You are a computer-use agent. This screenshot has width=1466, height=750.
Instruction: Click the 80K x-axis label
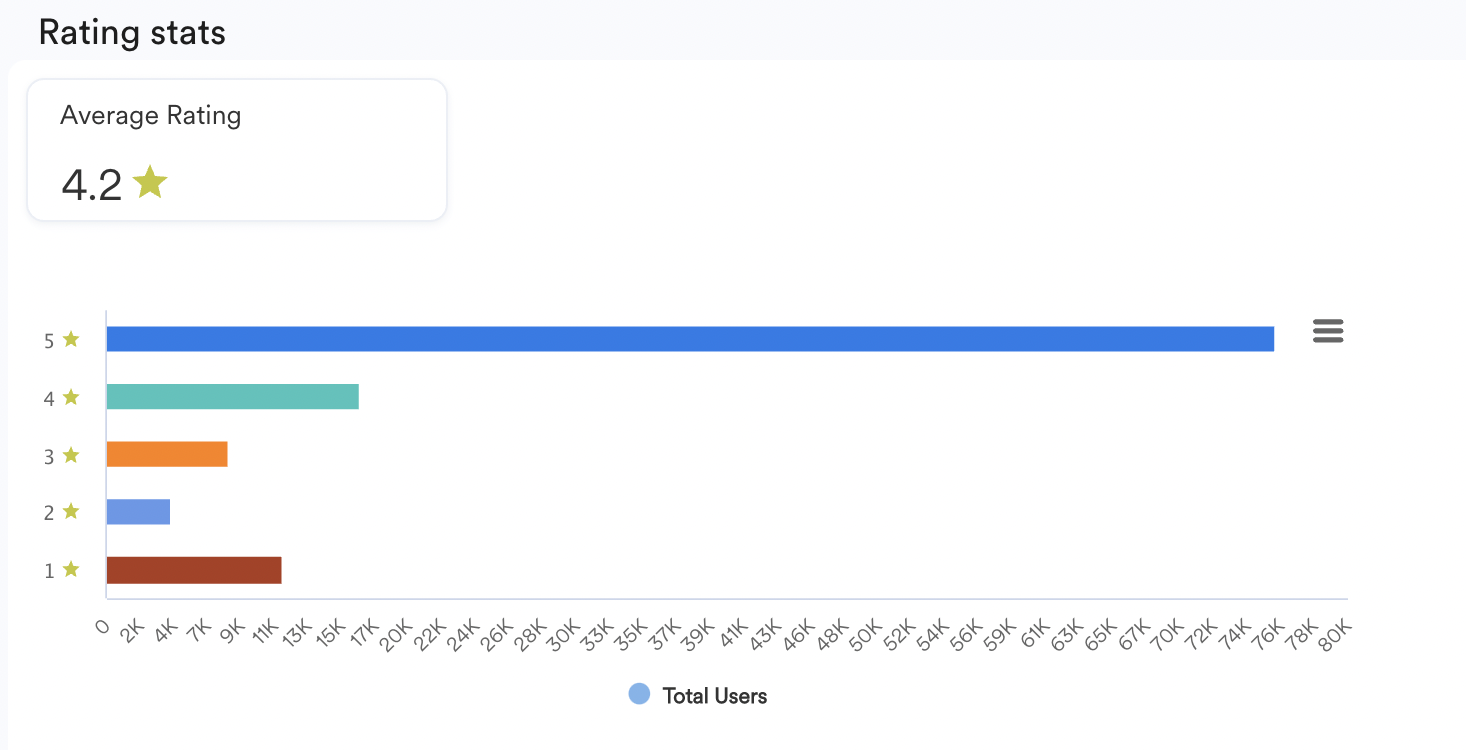pyautogui.click(x=1337, y=636)
